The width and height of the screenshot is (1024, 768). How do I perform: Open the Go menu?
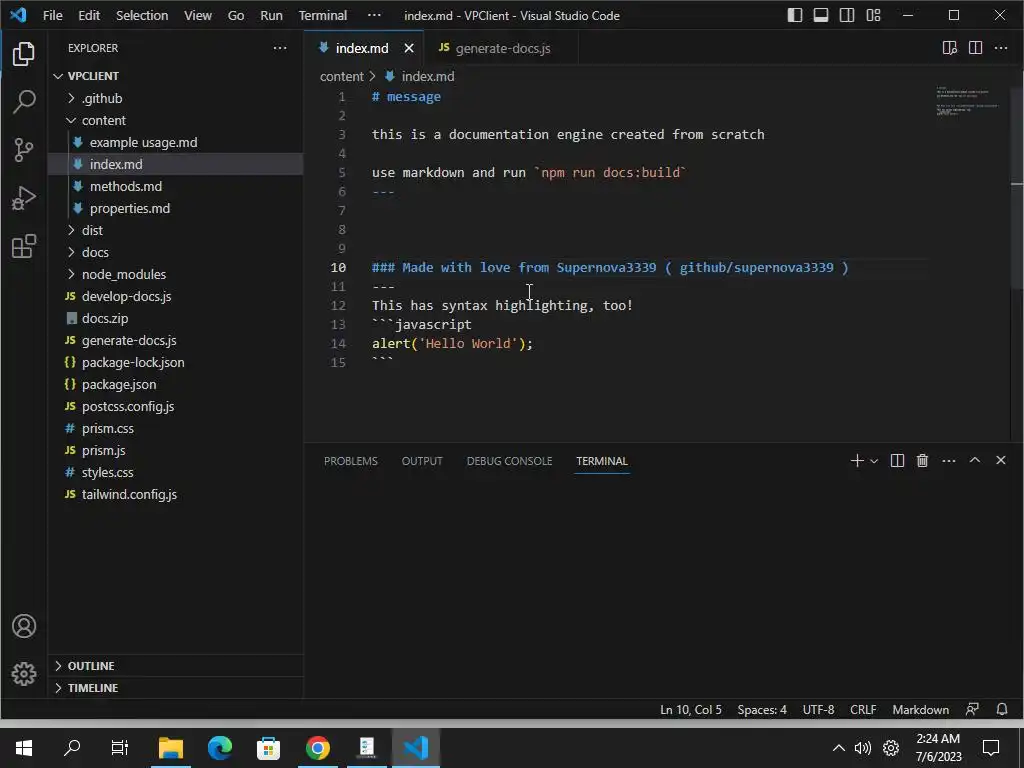[236, 15]
